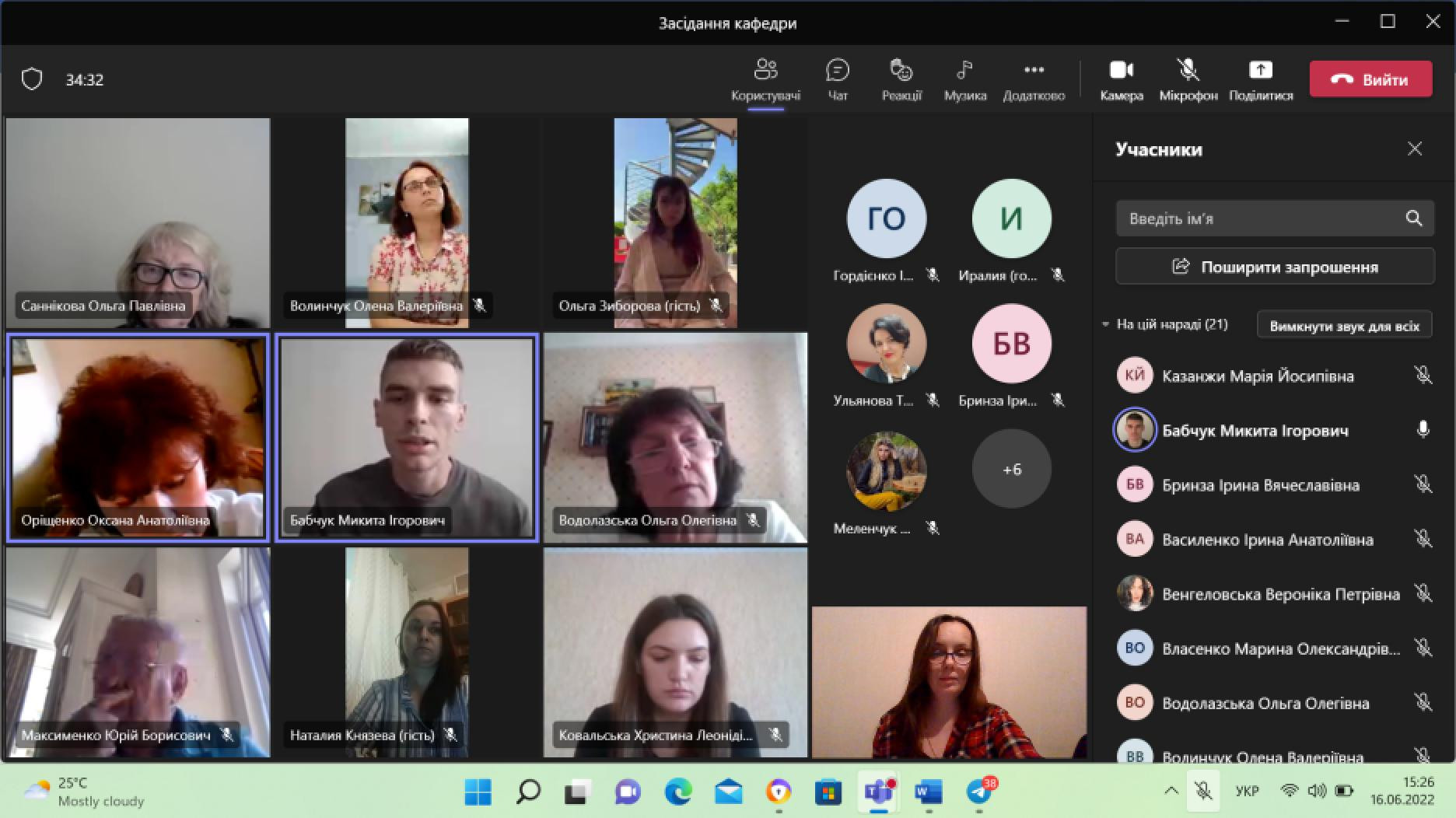This screenshot has height=818, width=1456.
Task: Click the ВА avatar in participant list
Action: [1135, 540]
